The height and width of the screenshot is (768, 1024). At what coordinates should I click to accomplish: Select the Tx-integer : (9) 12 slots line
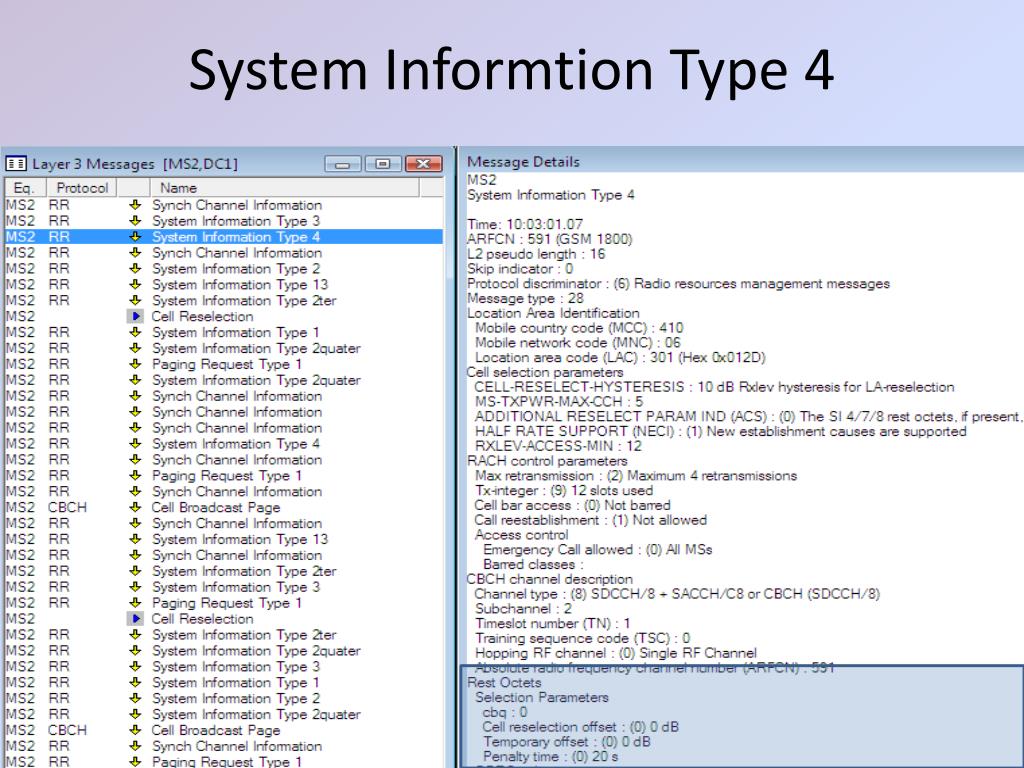564,490
